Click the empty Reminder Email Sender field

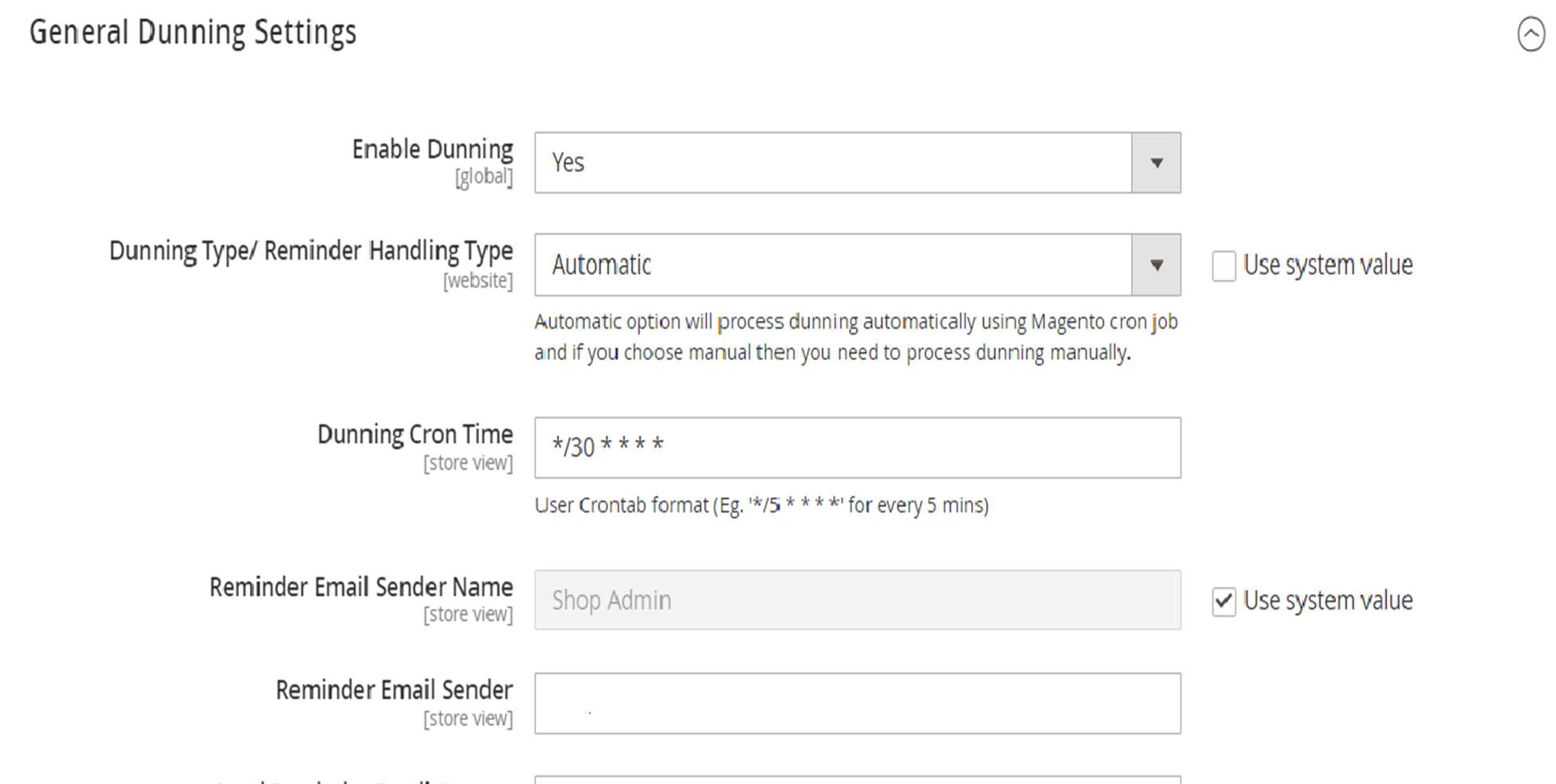pos(857,703)
